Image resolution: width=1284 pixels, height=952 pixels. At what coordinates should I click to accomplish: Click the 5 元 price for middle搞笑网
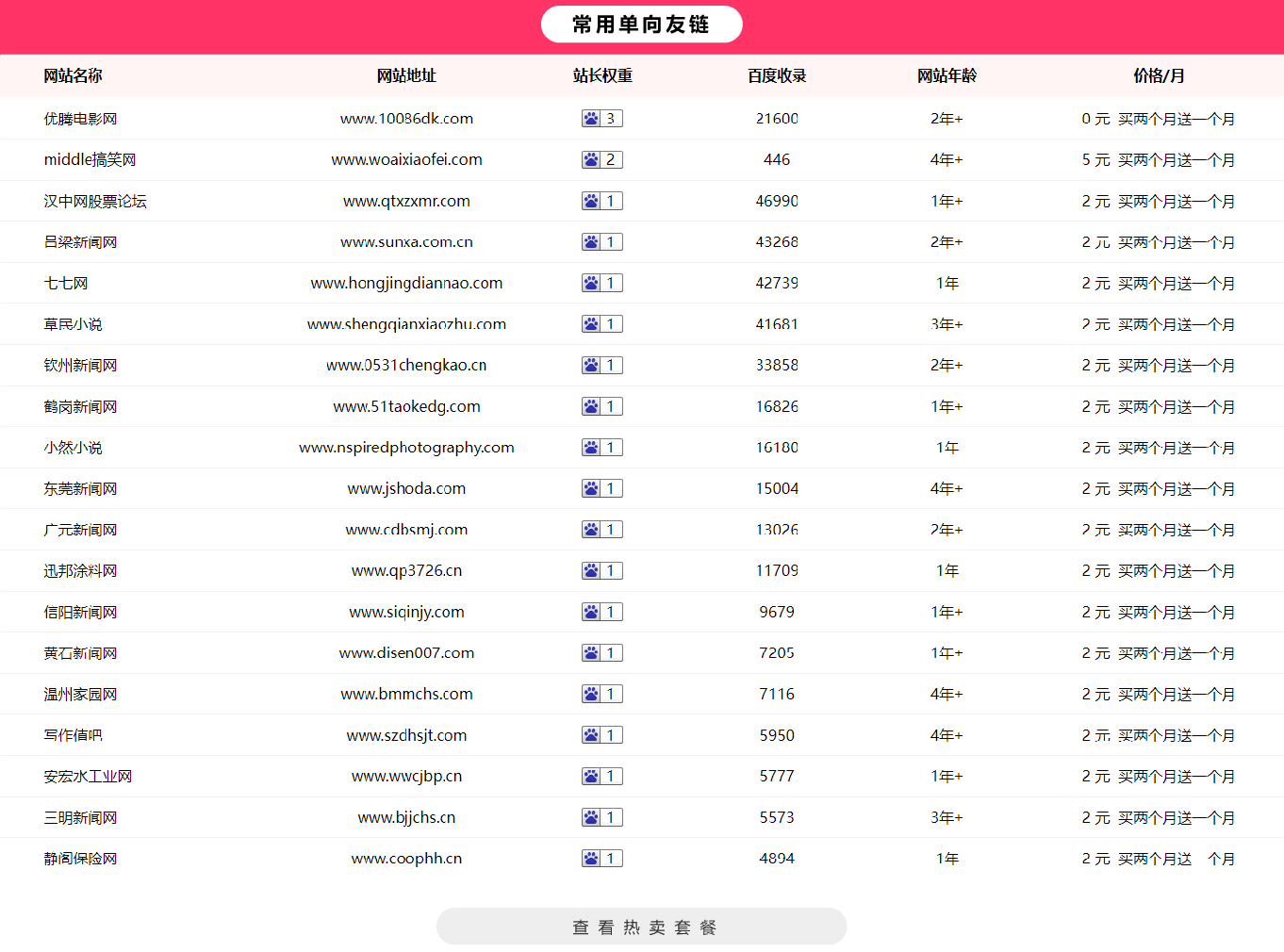(x=1095, y=160)
